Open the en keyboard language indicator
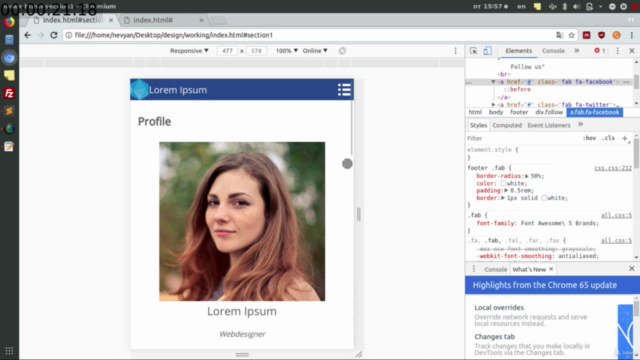 [x=521, y=7]
